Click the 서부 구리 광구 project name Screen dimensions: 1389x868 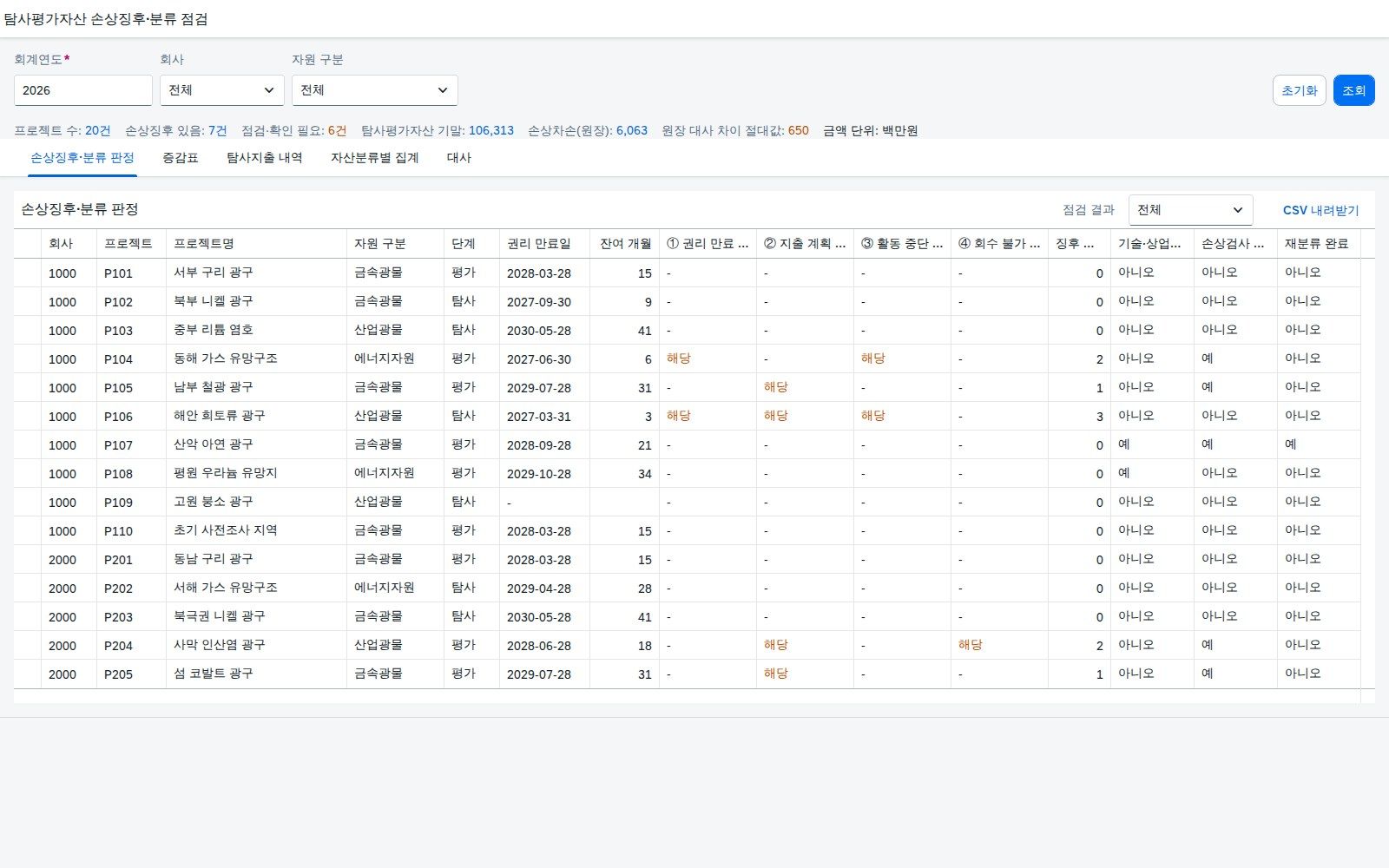(x=214, y=273)
